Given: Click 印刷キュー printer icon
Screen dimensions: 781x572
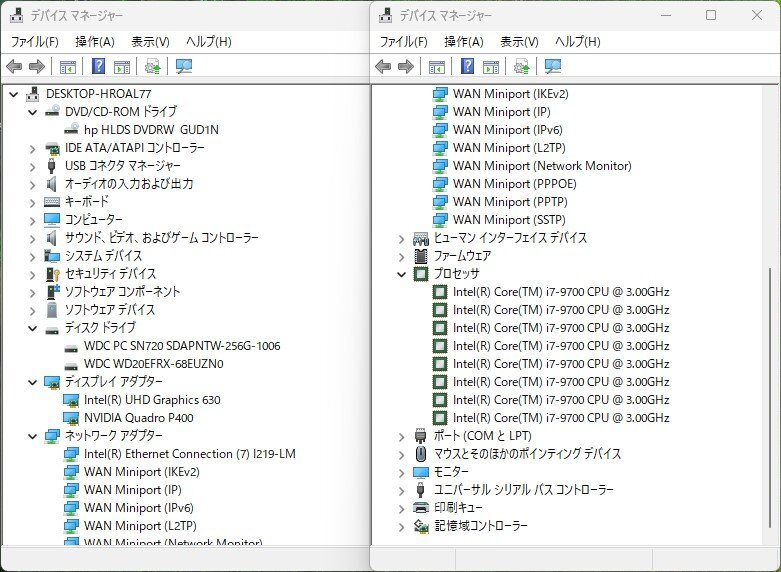Looking at the screenshot, I should (x=421, y=507).
